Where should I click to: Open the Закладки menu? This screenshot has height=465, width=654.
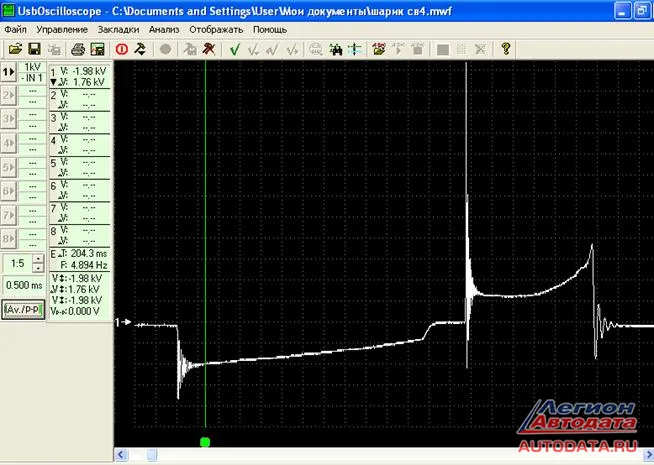tap(118, 30)
